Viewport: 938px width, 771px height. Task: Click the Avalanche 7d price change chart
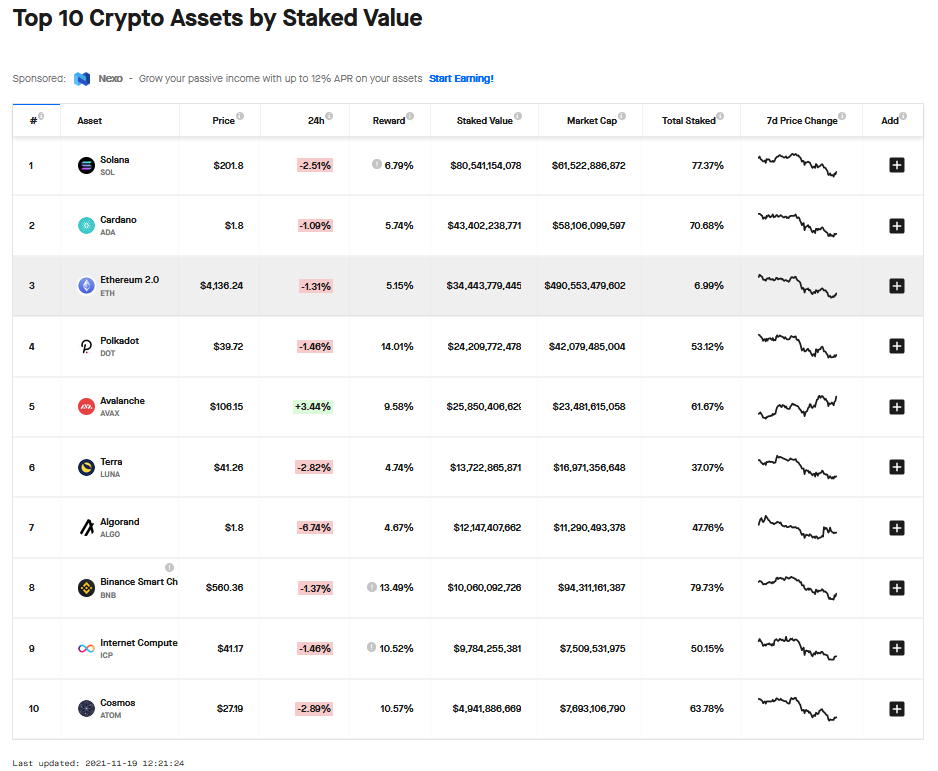click(x=798, y=406)
